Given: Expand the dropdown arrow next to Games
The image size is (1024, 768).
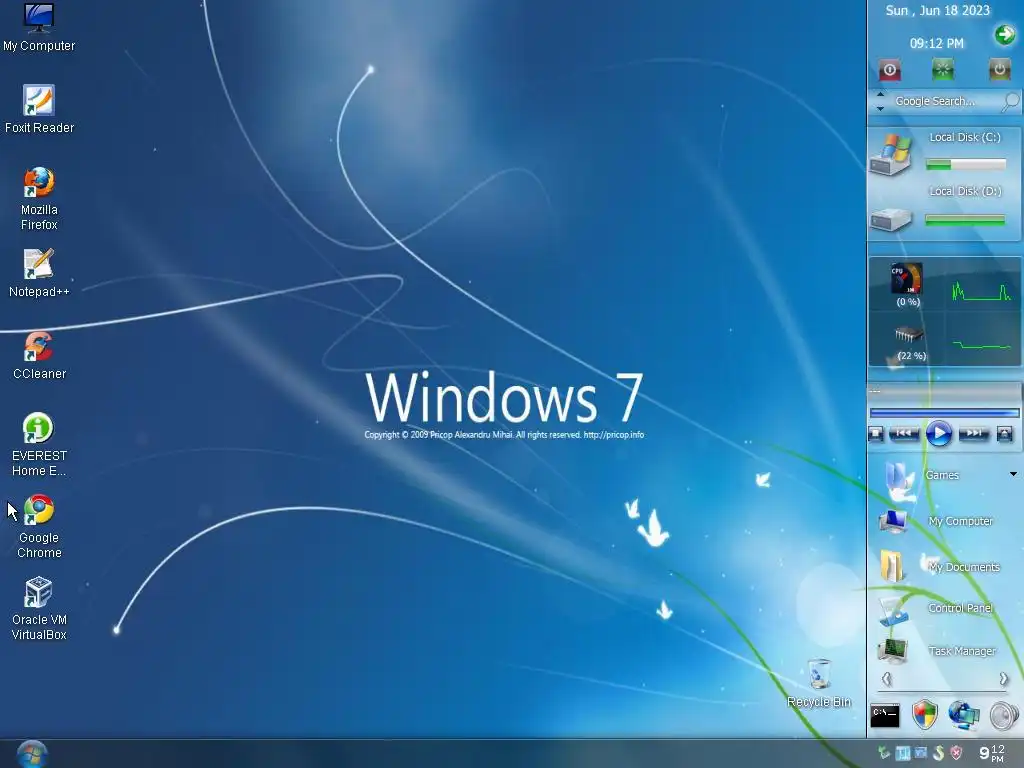Looking at the screenshot, I should tap(1013, 474).
